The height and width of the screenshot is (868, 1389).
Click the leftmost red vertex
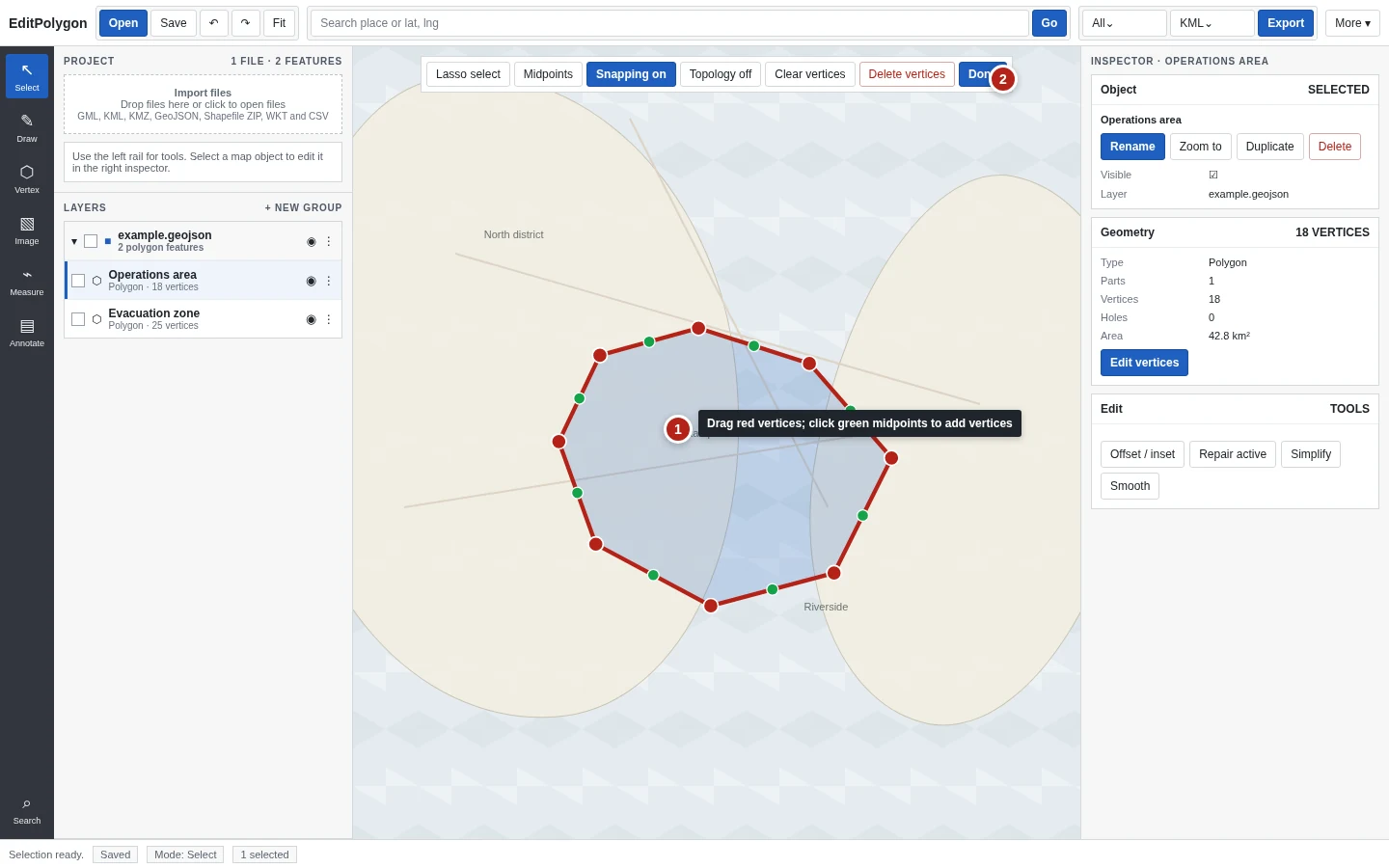(558, 442)
